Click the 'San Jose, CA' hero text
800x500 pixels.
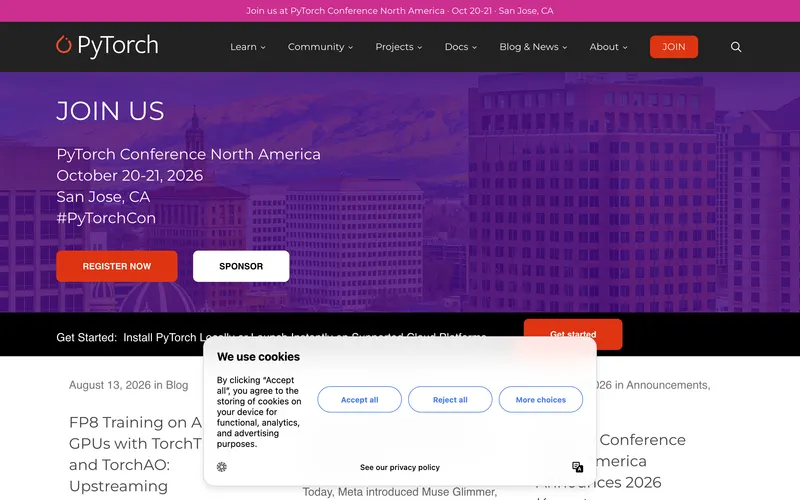103,196
